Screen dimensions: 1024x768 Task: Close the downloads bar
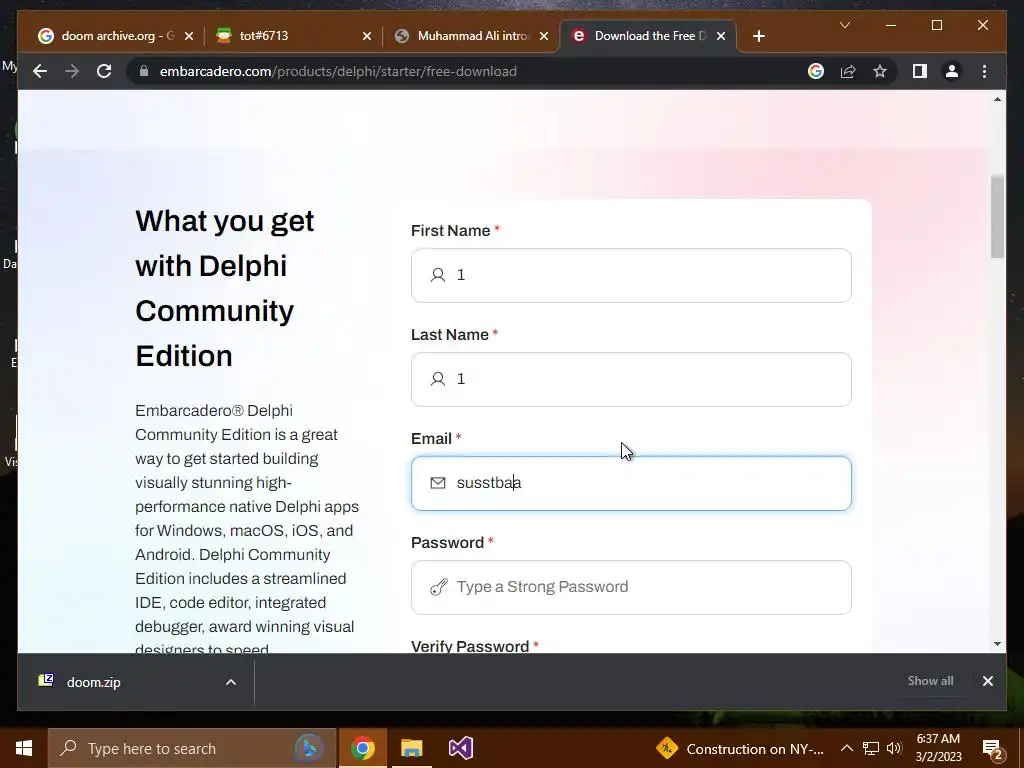(x=987, y=680)
